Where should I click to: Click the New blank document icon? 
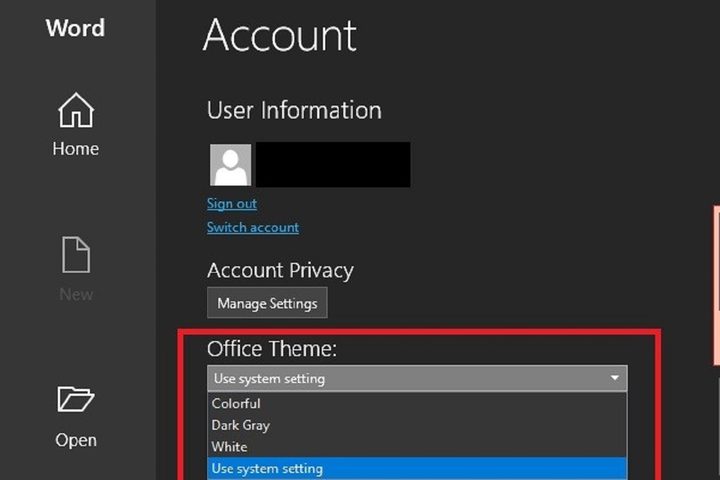coord(76,254)
